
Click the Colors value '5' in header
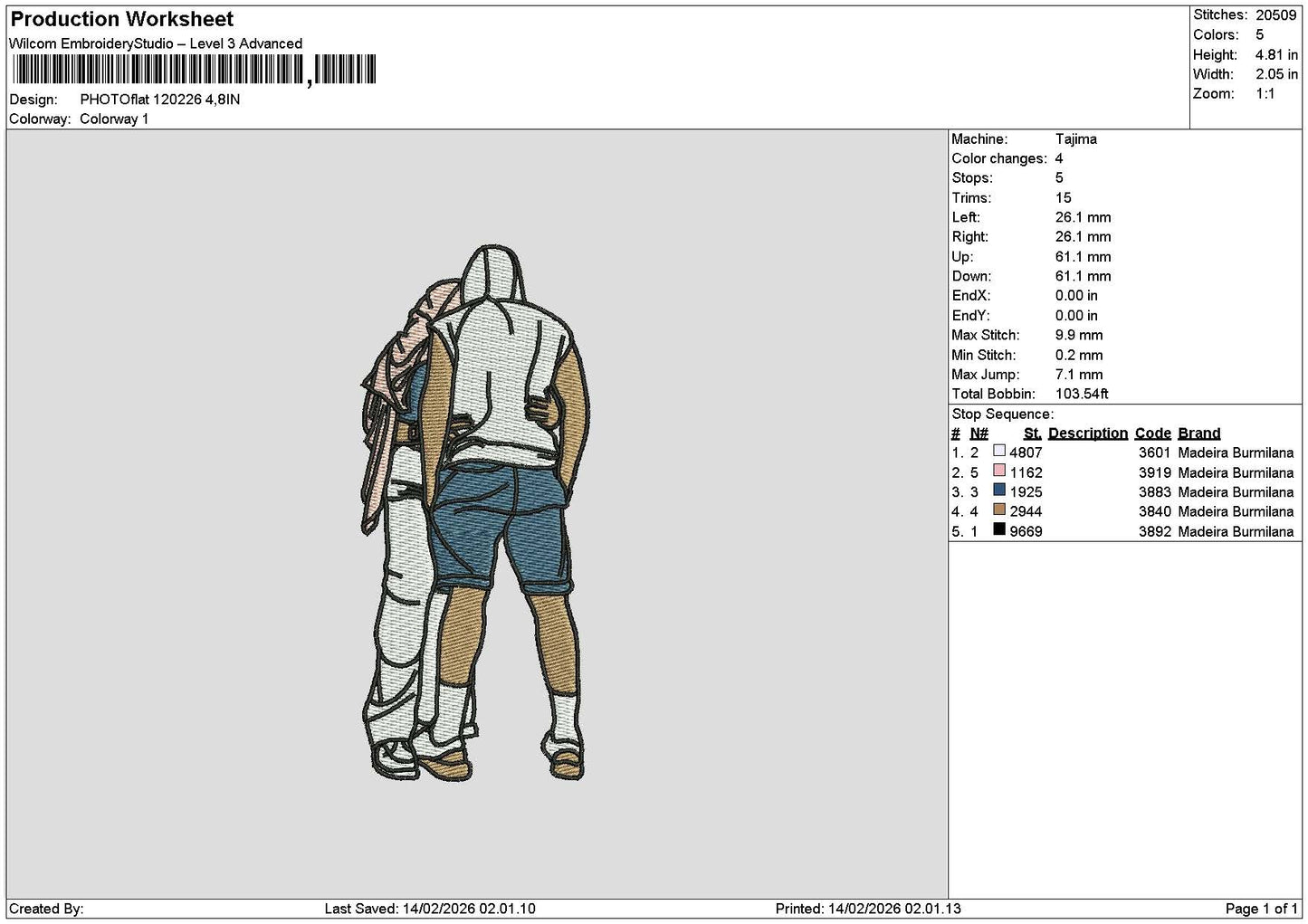pos(1260,35)
